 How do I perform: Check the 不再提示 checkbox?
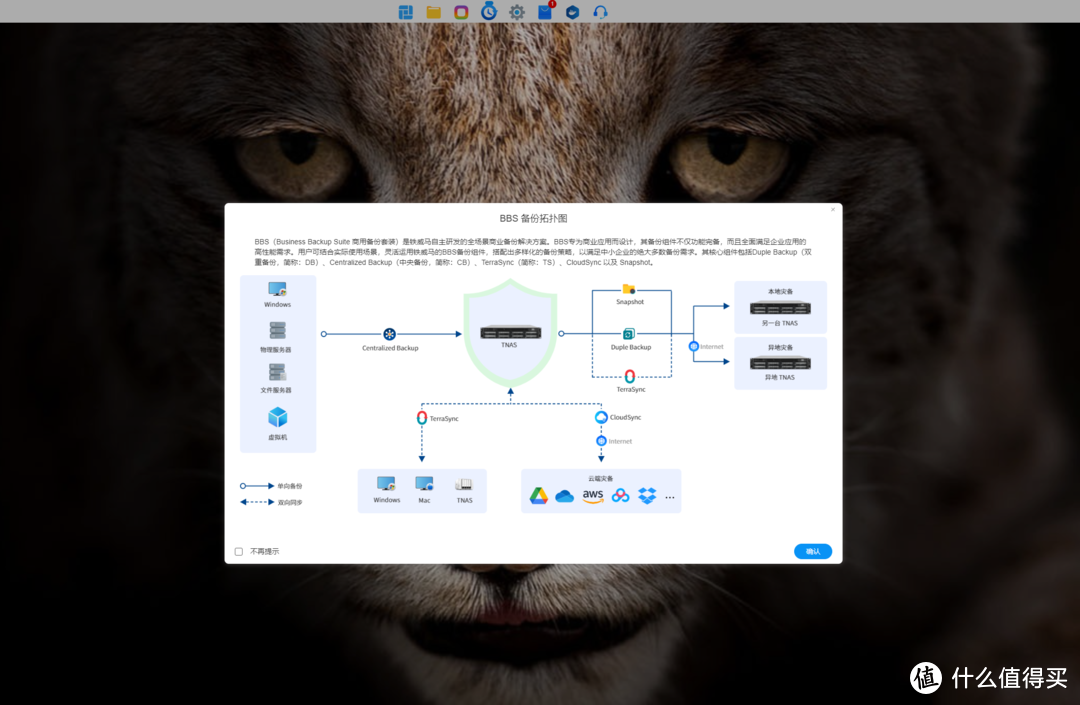click(x=239, y=551)
